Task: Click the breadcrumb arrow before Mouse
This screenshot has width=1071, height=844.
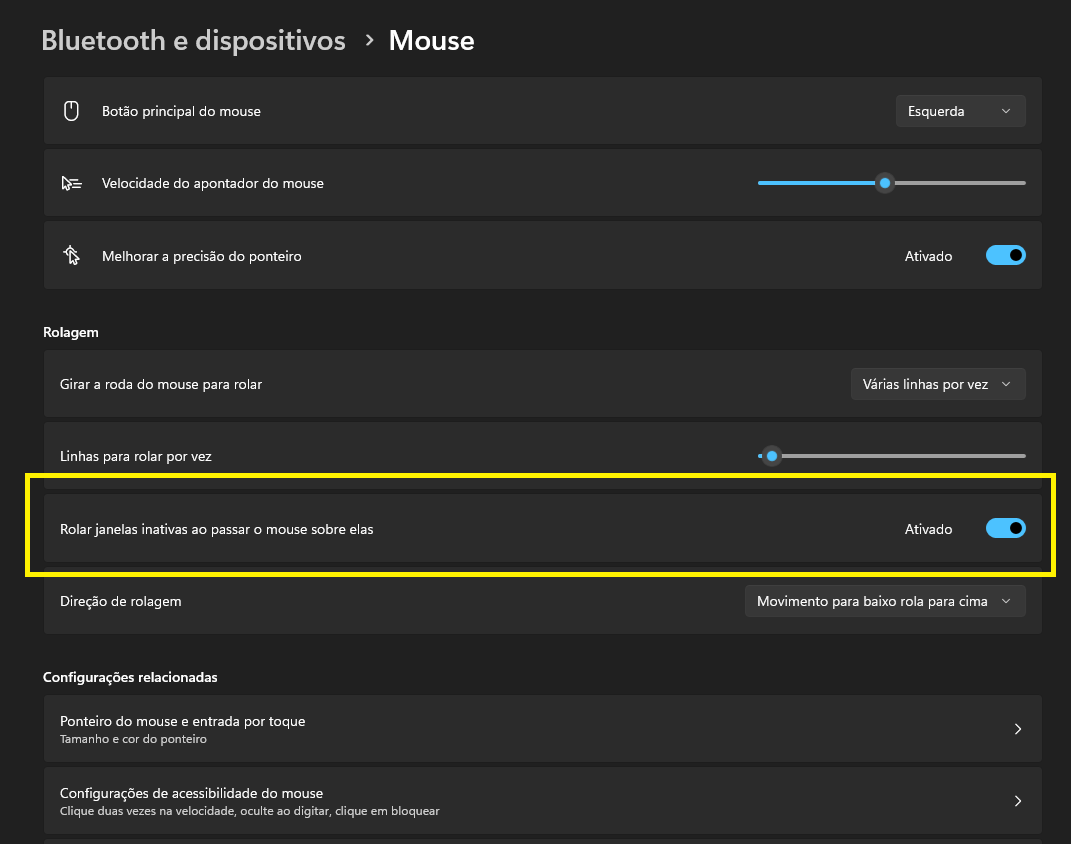Action: (x=369, y=40)
